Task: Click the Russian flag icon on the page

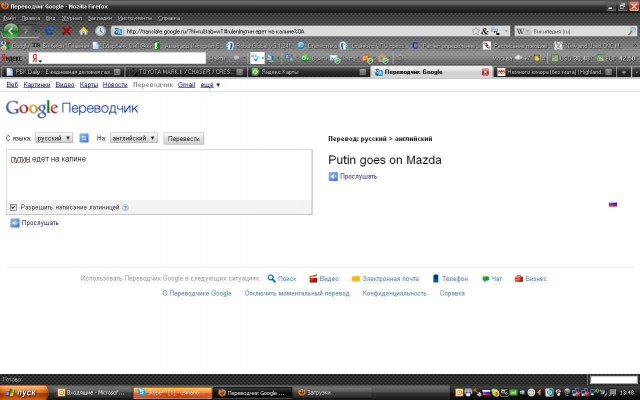Action: (x=613, y=204)
